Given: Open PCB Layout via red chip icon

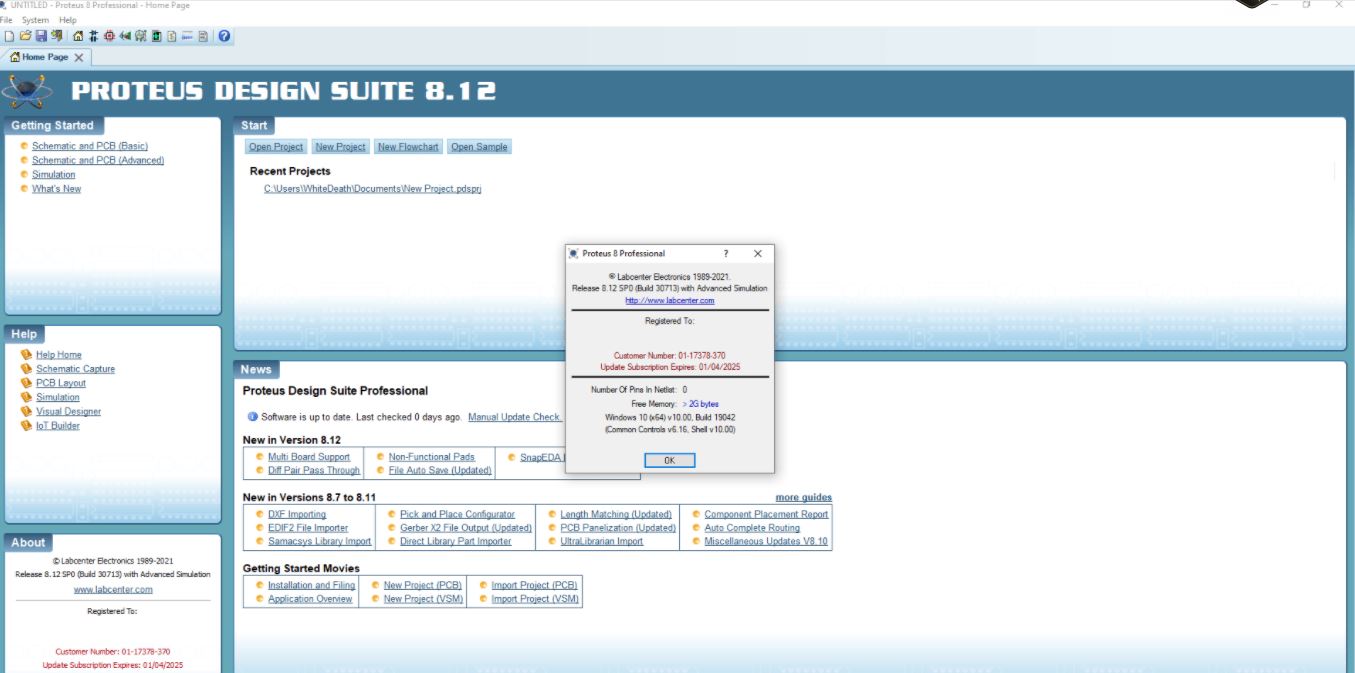Looking at the screenshot, I should click(x=109, y=36).
